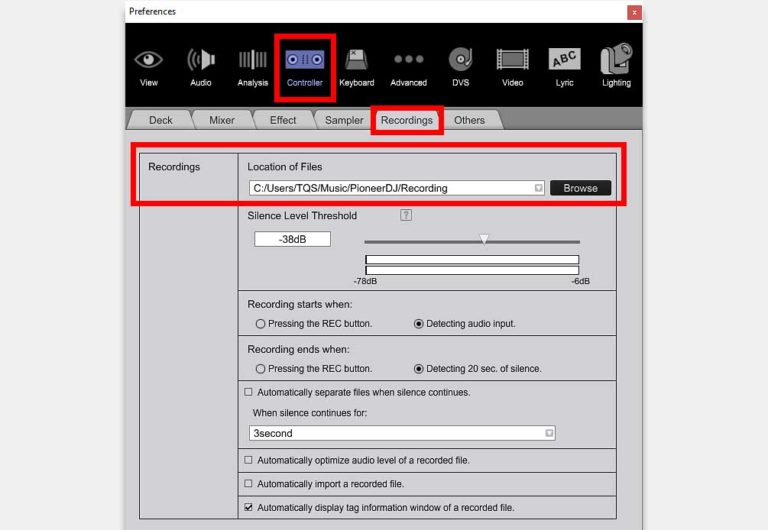Screen dimensions: 768x530
Task: Open the DVS preferences category
Action: (x=460, y=65)
